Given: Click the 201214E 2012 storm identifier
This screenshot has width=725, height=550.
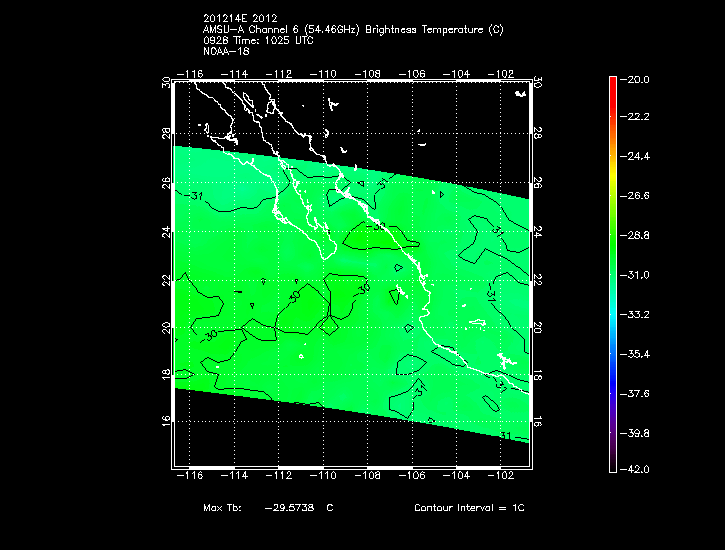Looking at the screenshot, I should pyautogui.click(x=240, y=18).
